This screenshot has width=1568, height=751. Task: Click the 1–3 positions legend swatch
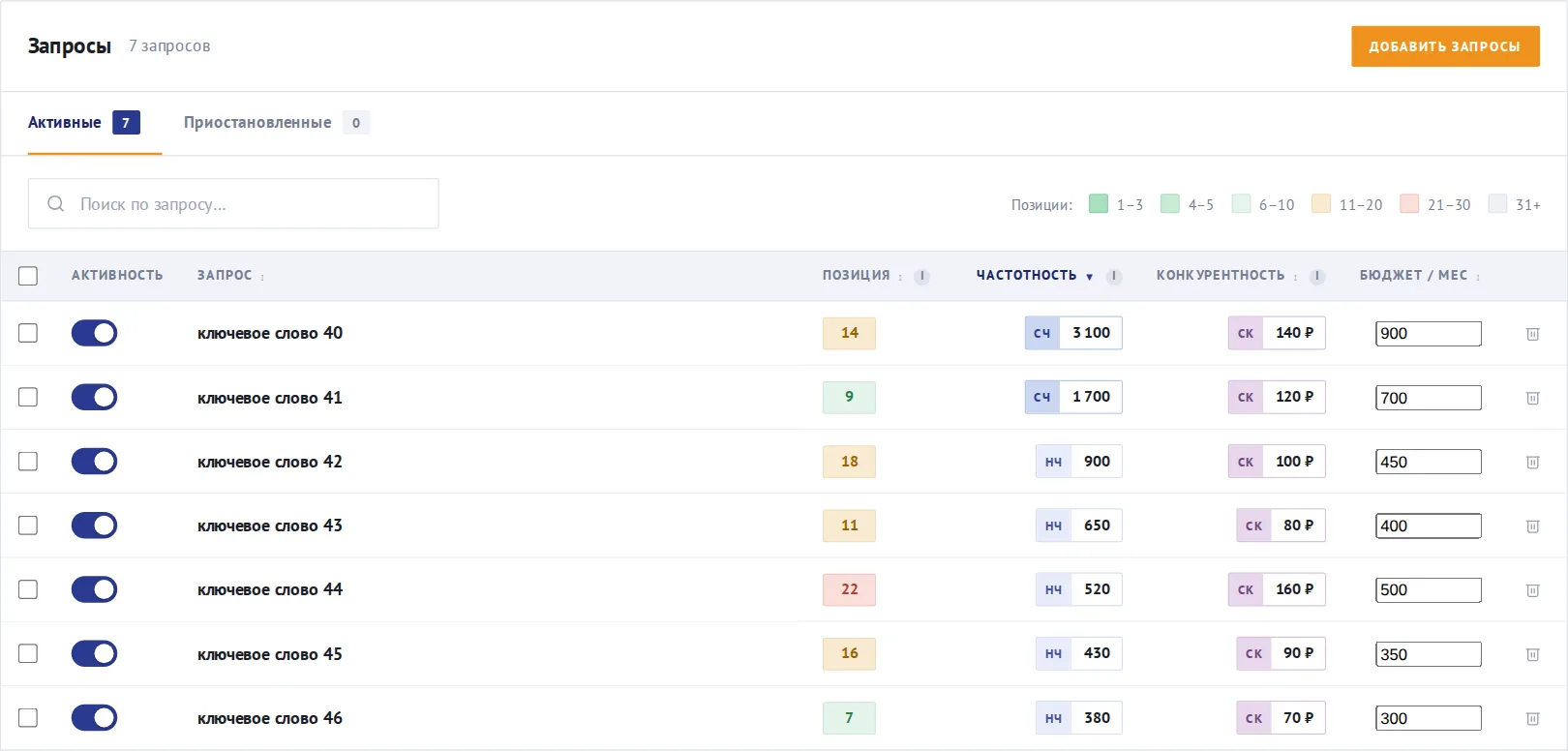pyautogui.click(x=1099, y=203)
